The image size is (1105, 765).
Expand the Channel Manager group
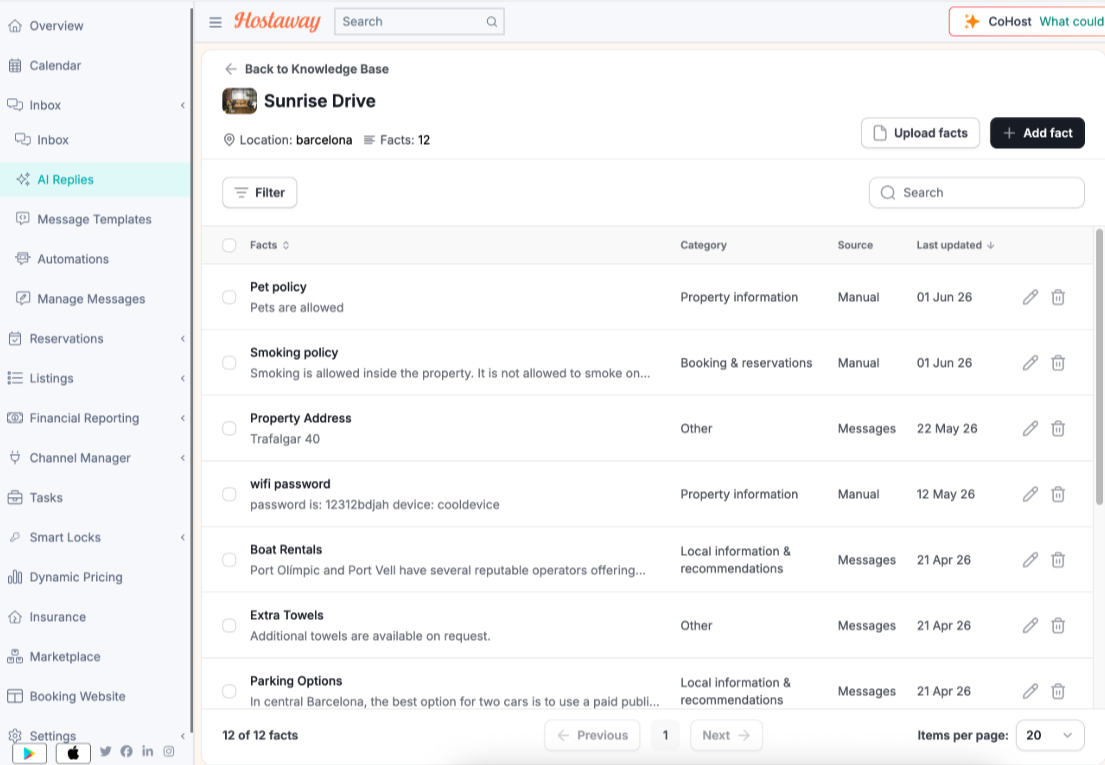pyautogui.click(x=183, y=458)
